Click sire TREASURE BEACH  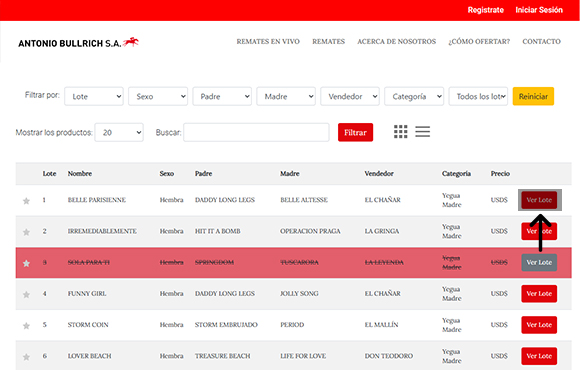coord(223,356)
